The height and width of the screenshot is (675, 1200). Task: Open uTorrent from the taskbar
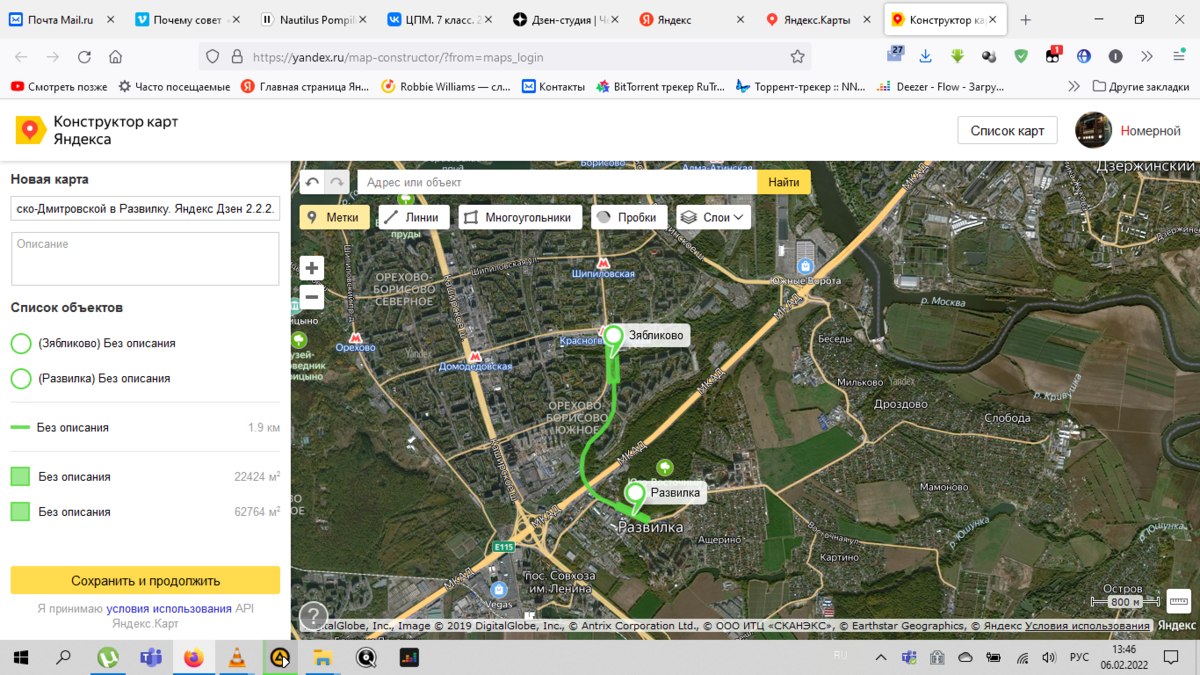pos(108,657)
